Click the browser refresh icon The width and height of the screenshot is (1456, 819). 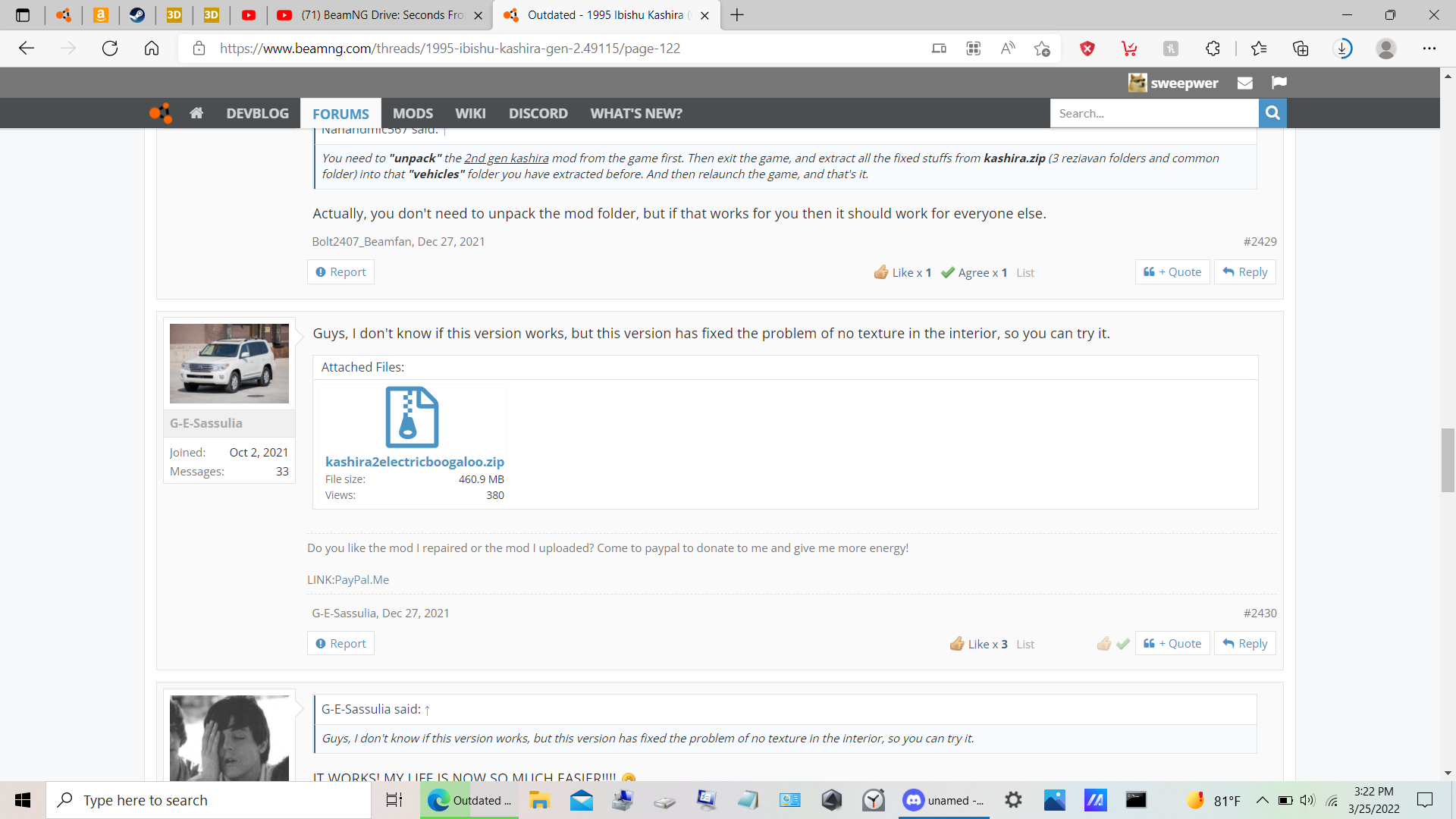110,49
